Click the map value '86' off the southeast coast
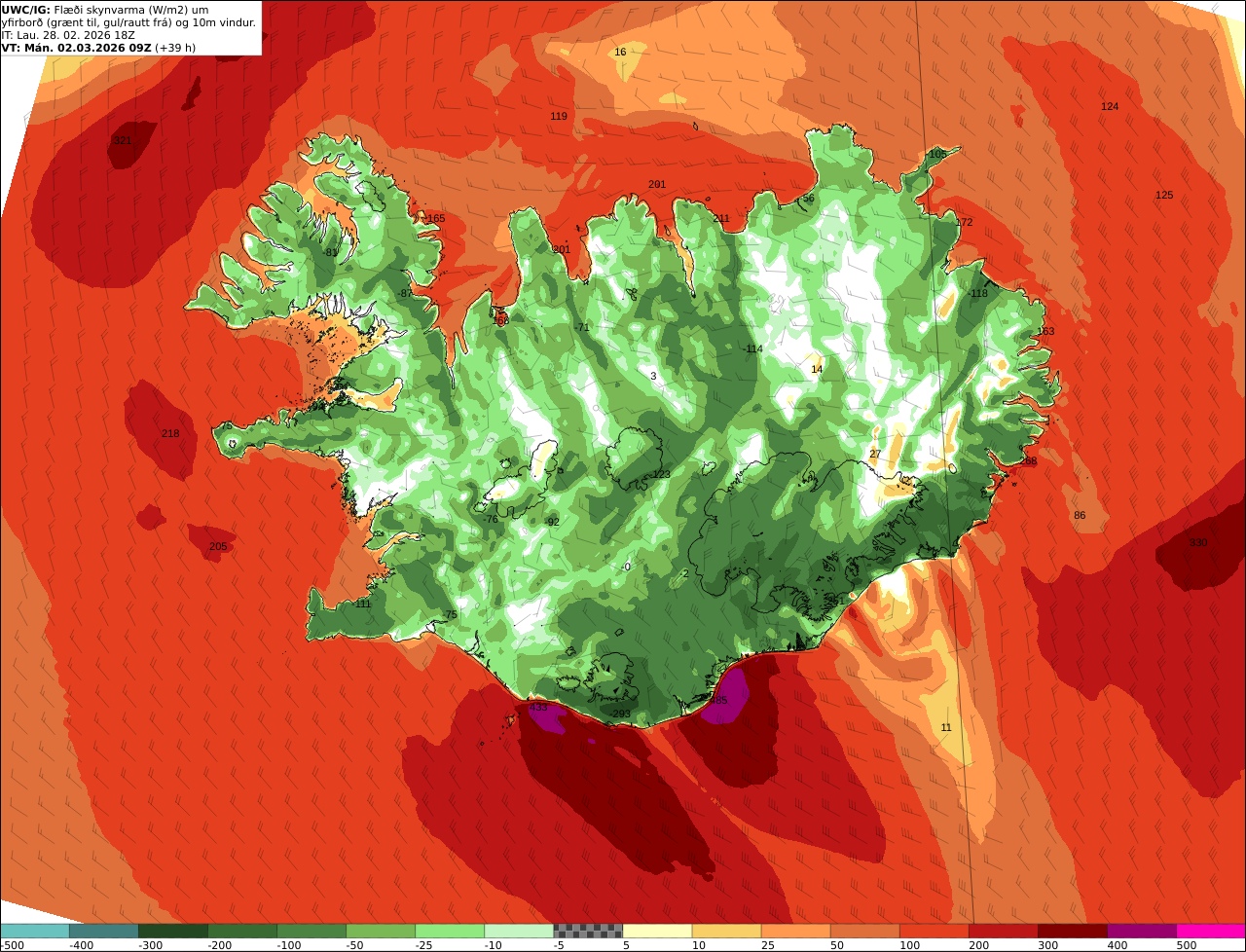Viewport: 1246px width, 952px height. pyautogui.click(x=1080, y=516)
